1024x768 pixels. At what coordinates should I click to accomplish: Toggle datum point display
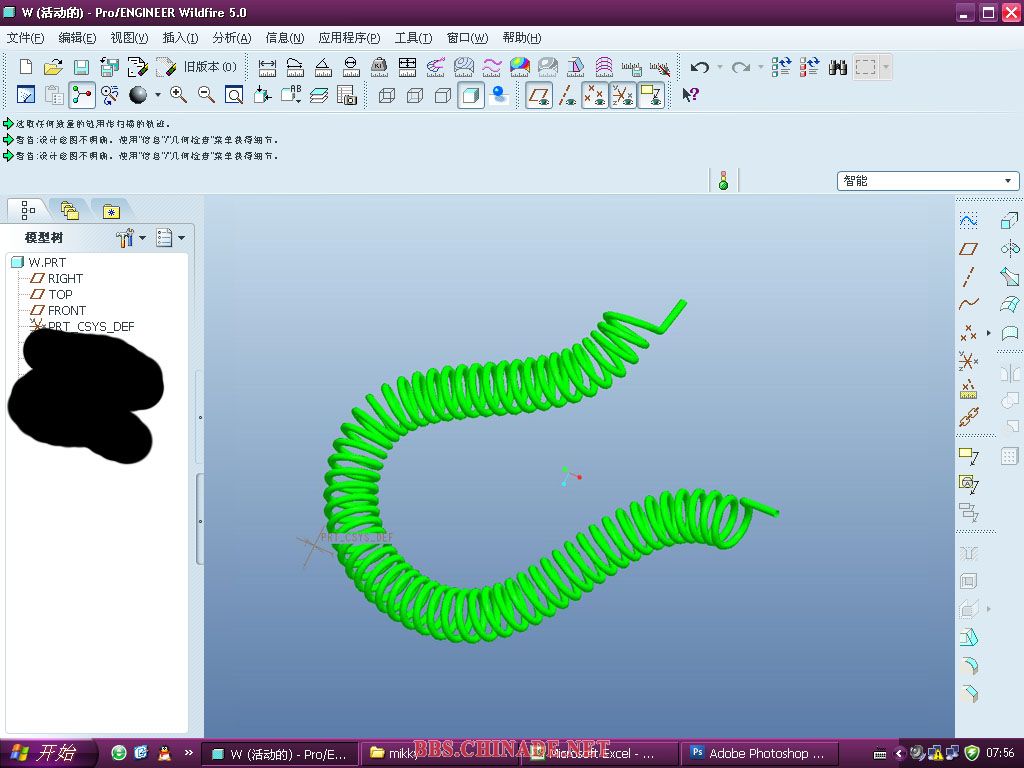click(594, 95)
